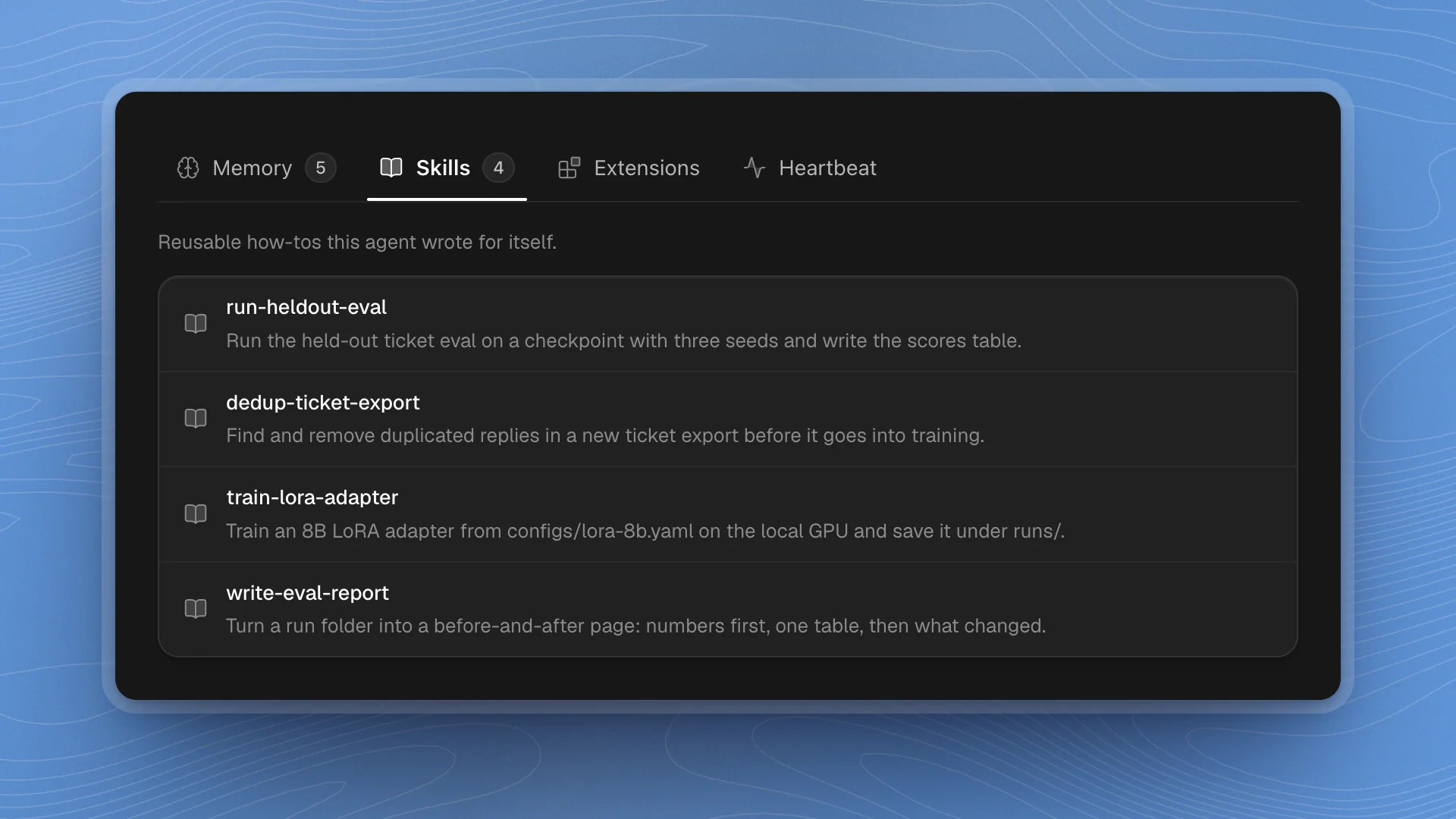1456x819 pixels.
Task: Click description 'Run the held-out ticket eval...'
Action: (x=623, y=340)
